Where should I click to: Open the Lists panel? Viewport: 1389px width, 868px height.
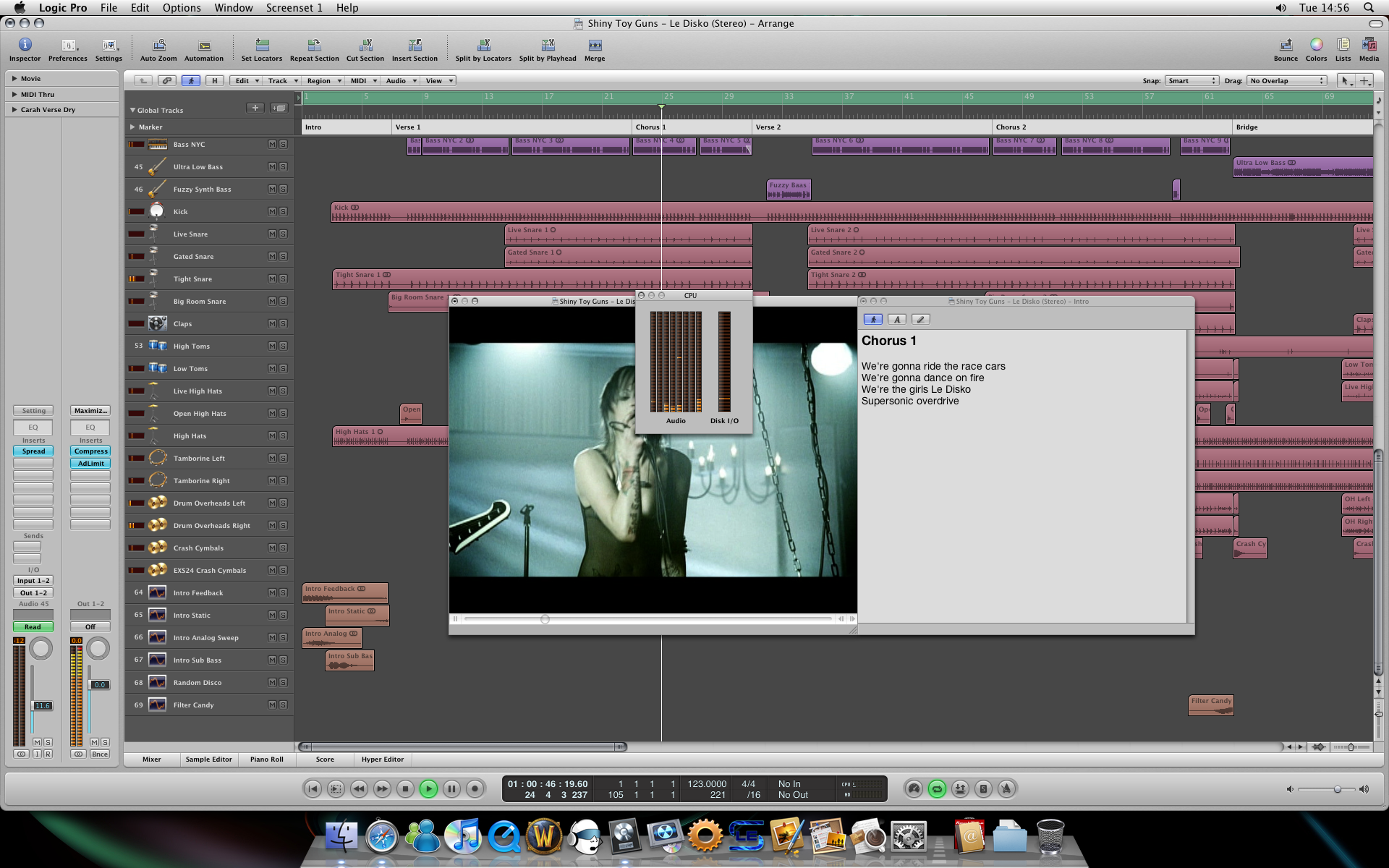[1343, 49]
